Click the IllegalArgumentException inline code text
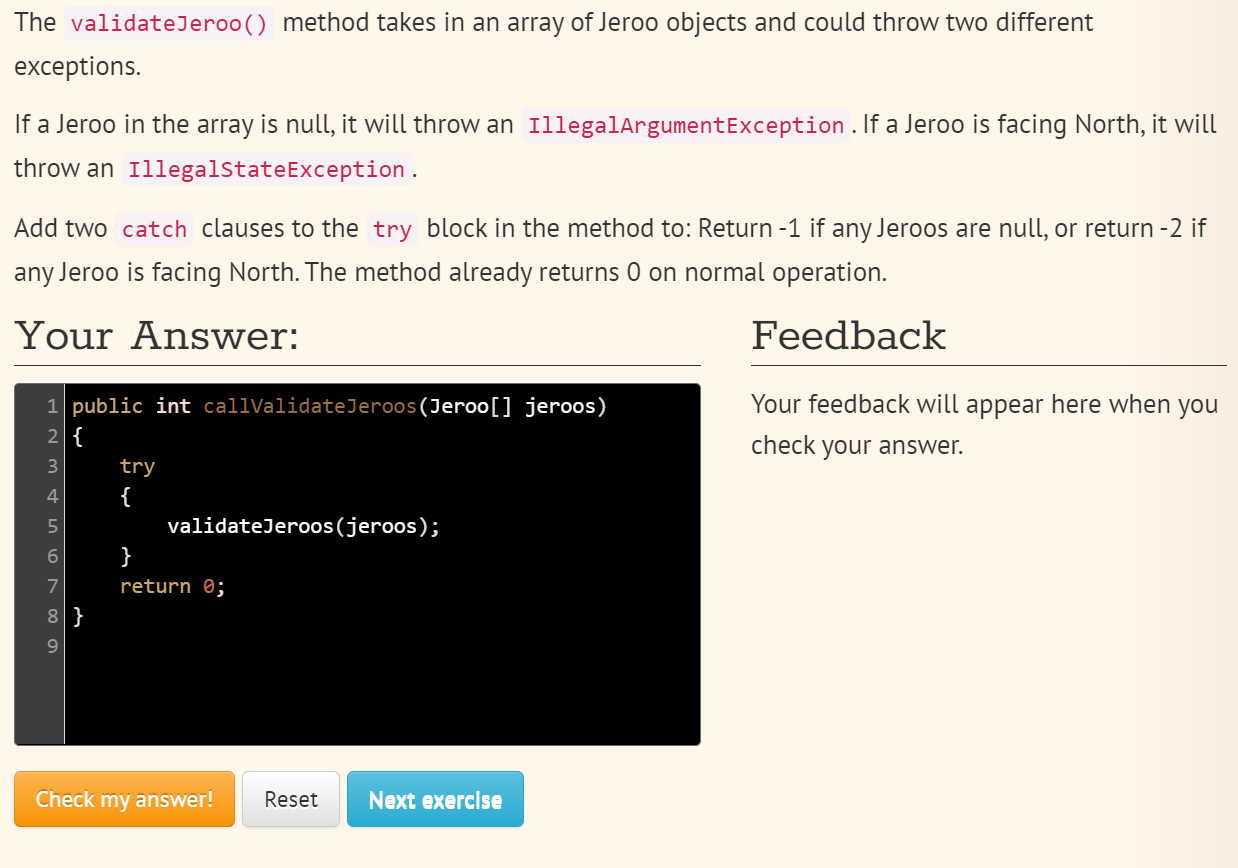The height and width of the screenshot is (868, 1238). point(685,126)
